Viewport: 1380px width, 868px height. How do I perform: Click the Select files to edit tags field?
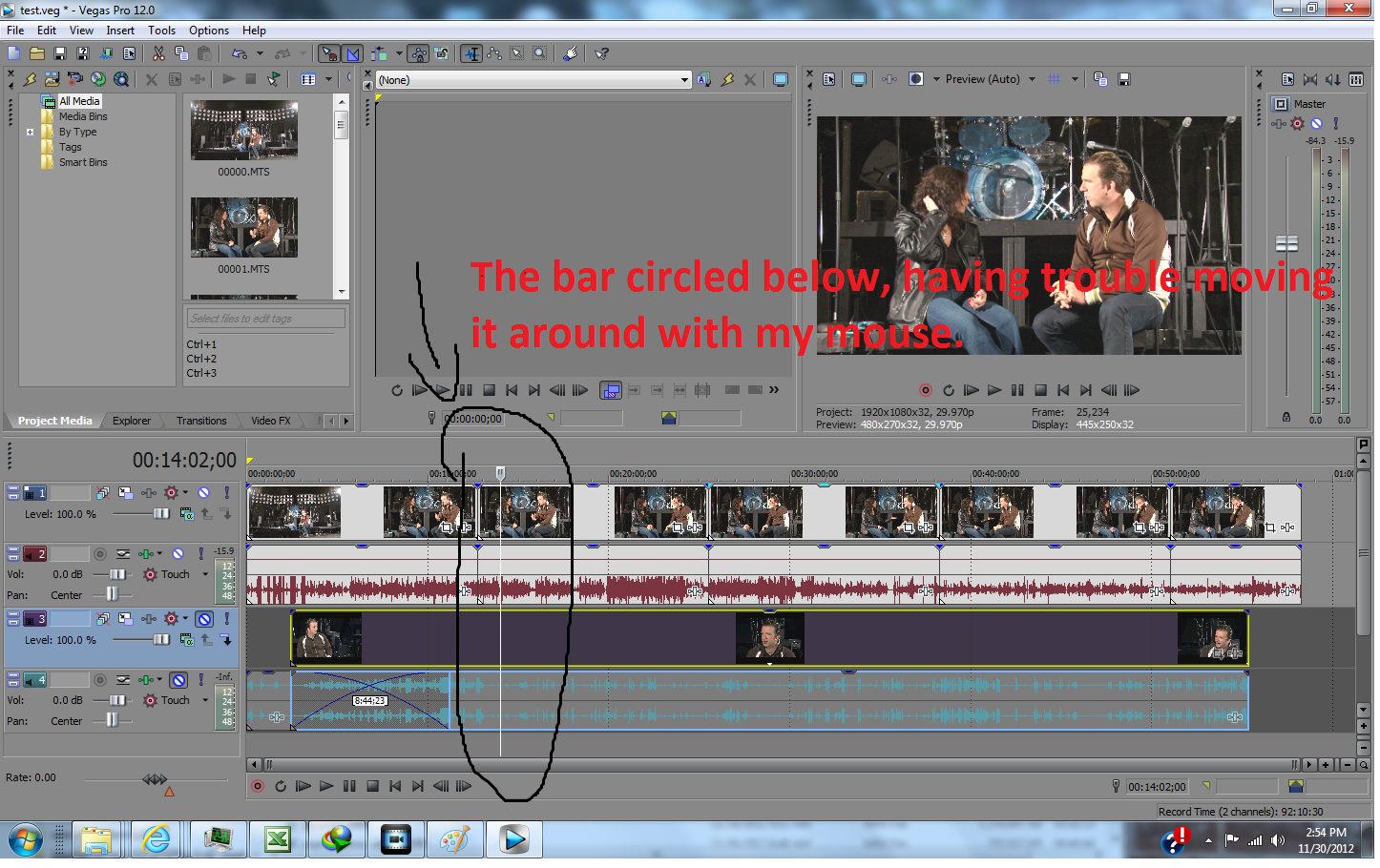click(x=266, y=320)
